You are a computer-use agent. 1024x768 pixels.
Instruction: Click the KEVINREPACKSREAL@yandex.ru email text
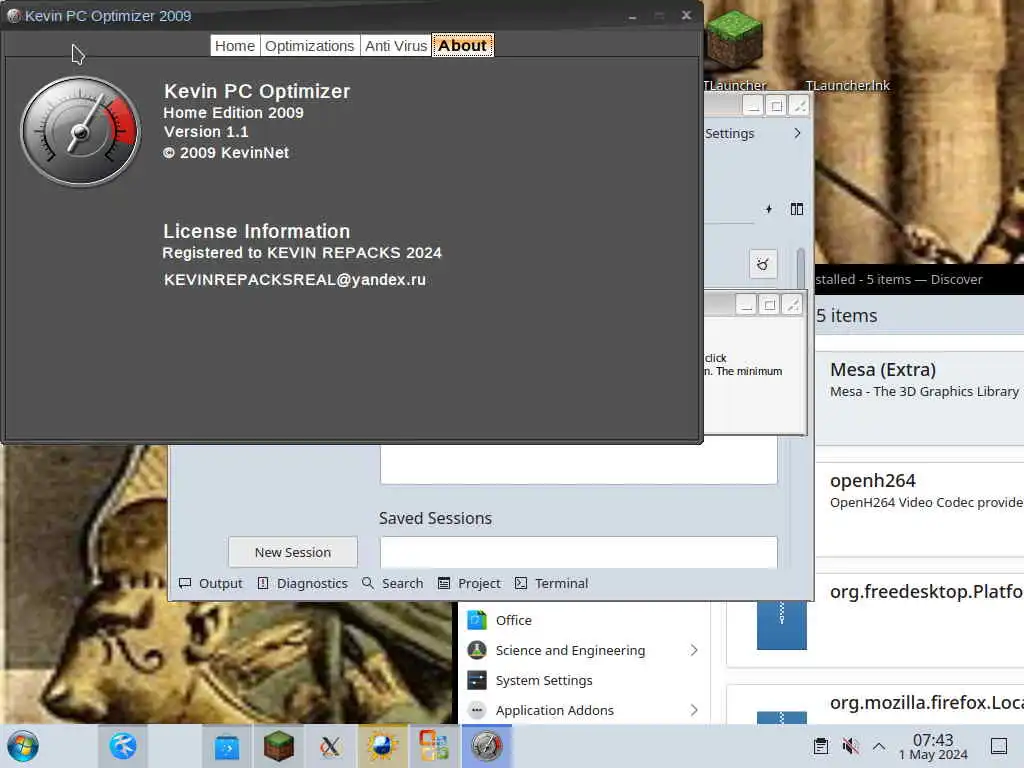click(295, 280)
